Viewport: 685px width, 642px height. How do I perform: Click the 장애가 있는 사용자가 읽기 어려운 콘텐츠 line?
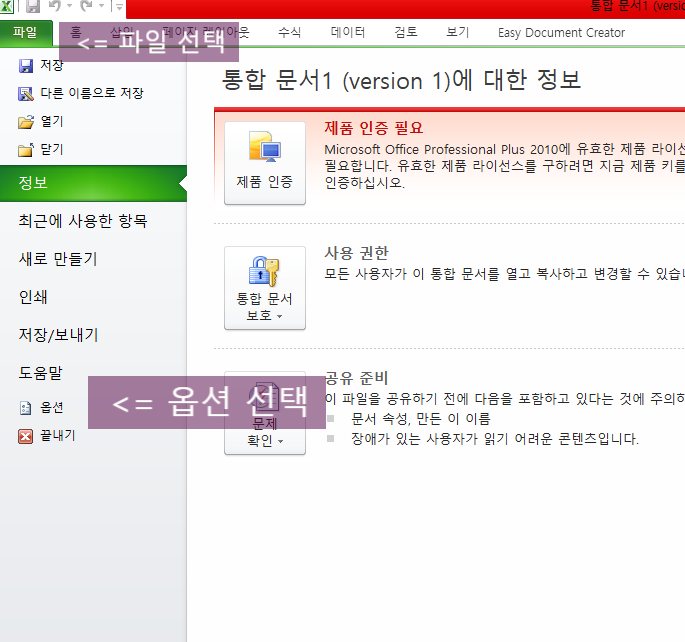click(495, 438)
